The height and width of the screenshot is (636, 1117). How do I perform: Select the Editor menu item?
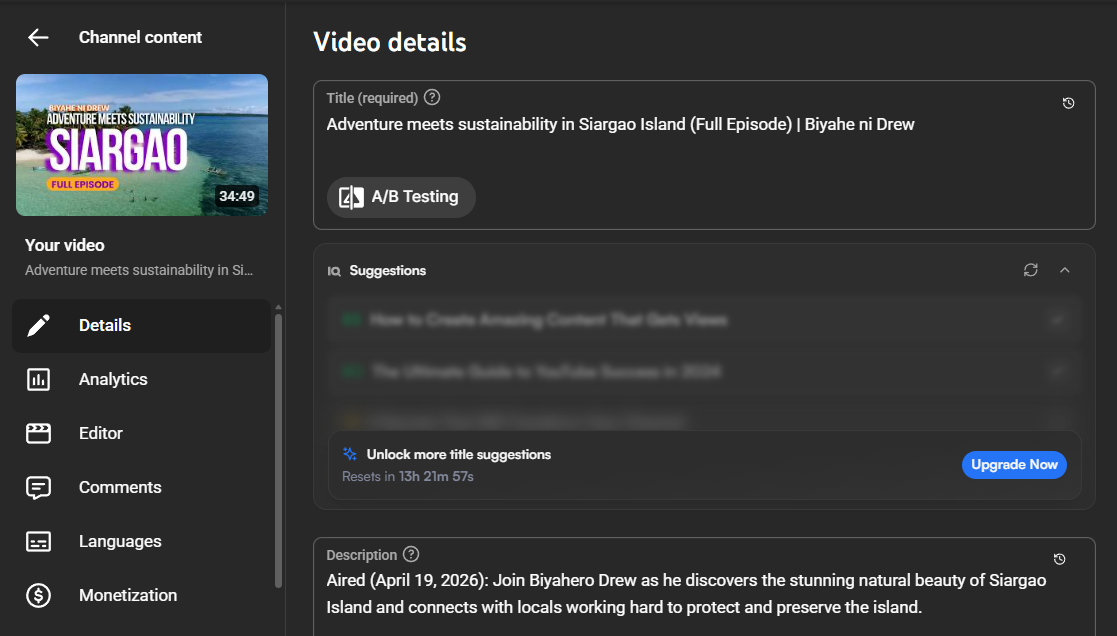tap(141, 433)
